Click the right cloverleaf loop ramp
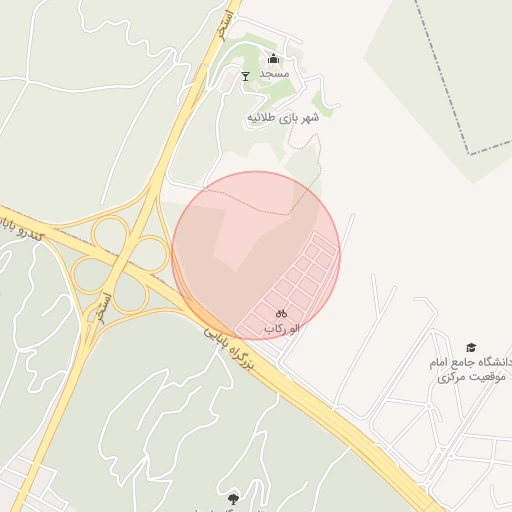 (x=149, y=255)
